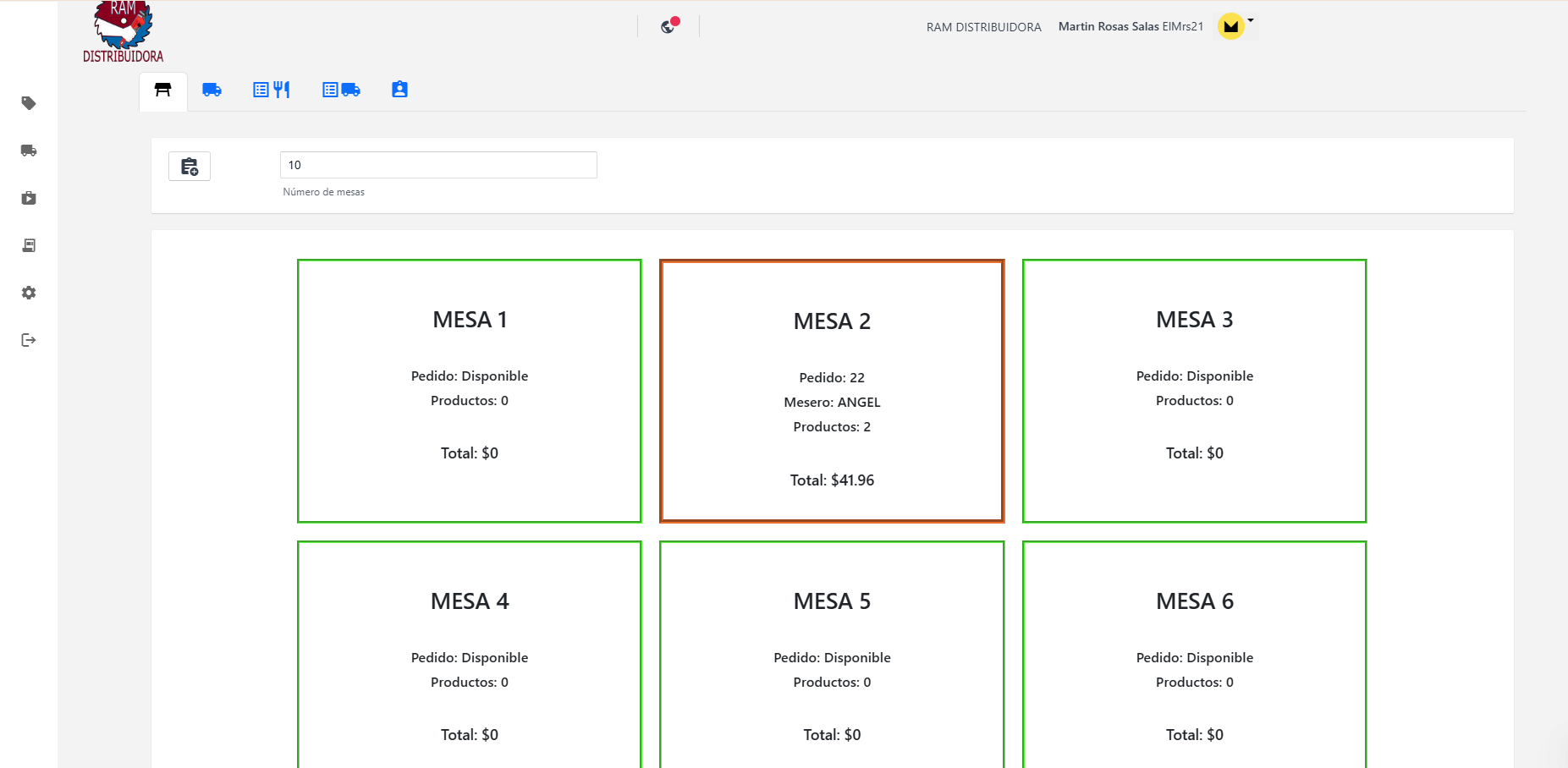The image size is (1568, 768).
Task: Open the occupied MESA 2 card
Action: (832, 391)
